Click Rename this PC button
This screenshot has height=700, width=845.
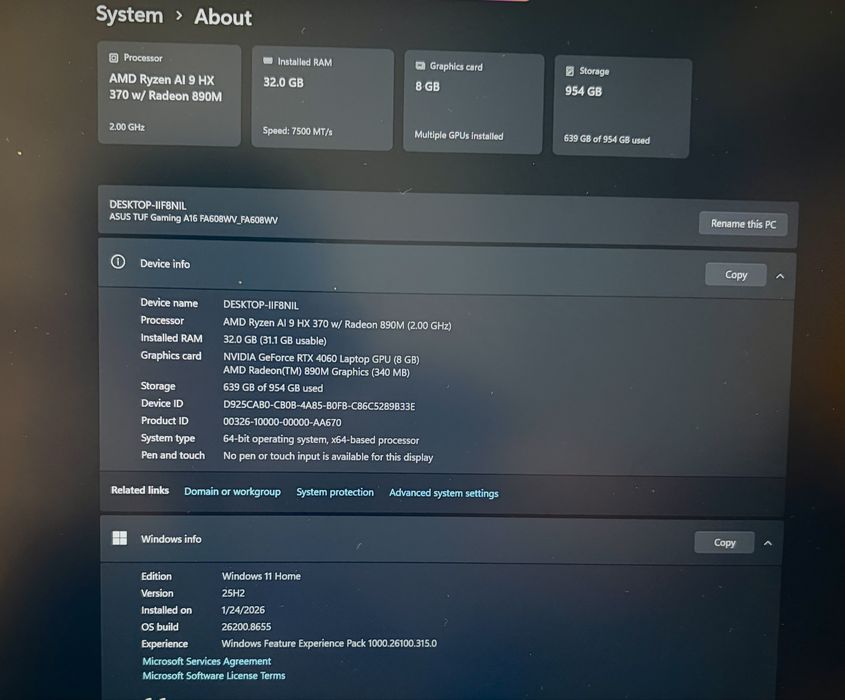[x=743, y=224]
